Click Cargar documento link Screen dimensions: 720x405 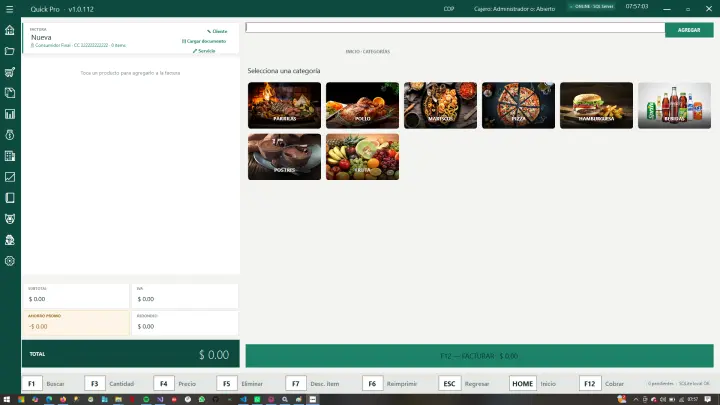204,41
